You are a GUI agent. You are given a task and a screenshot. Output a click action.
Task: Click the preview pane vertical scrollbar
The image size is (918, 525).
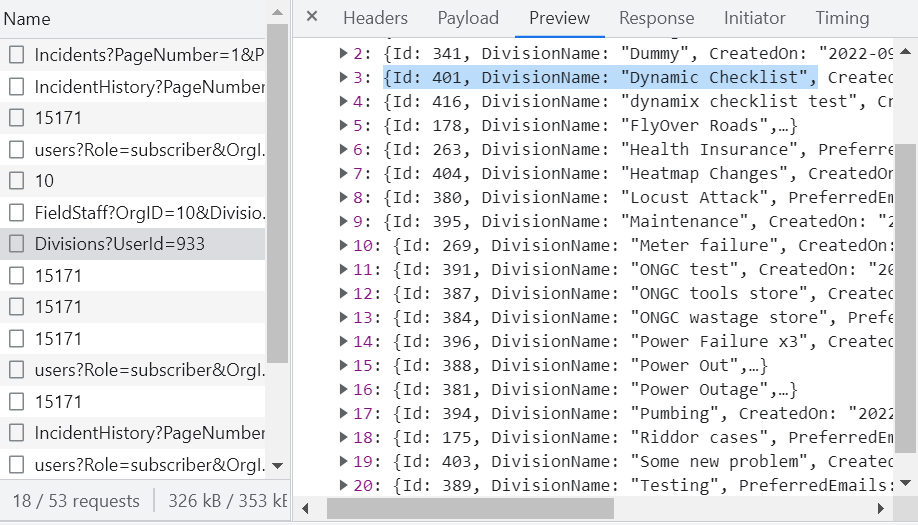point(904,300)
